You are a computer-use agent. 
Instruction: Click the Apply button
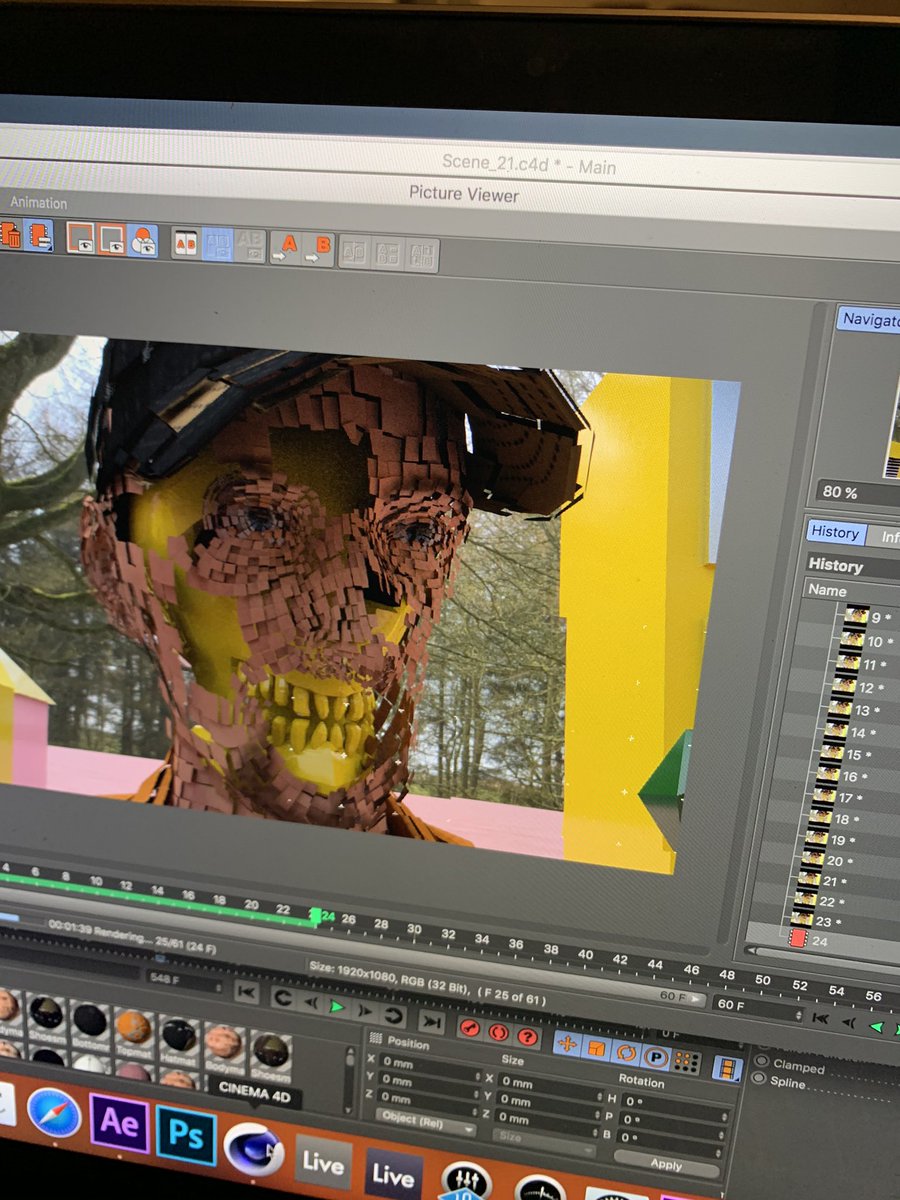pos(666,1164)
